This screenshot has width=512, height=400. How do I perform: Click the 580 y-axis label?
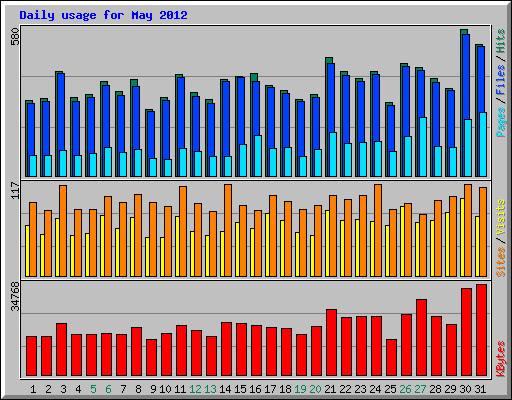click(15, 37)
